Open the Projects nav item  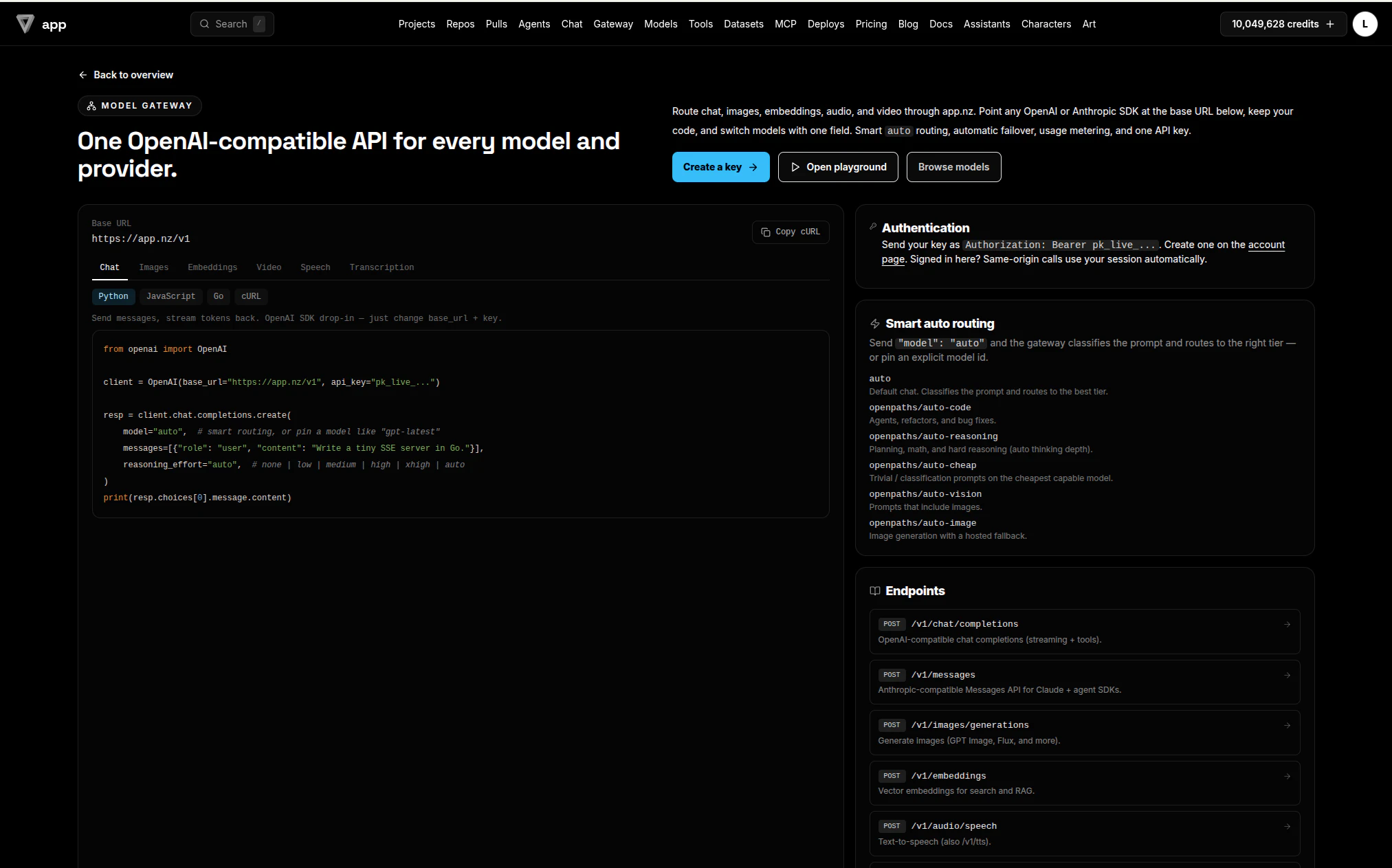[417, 24]
